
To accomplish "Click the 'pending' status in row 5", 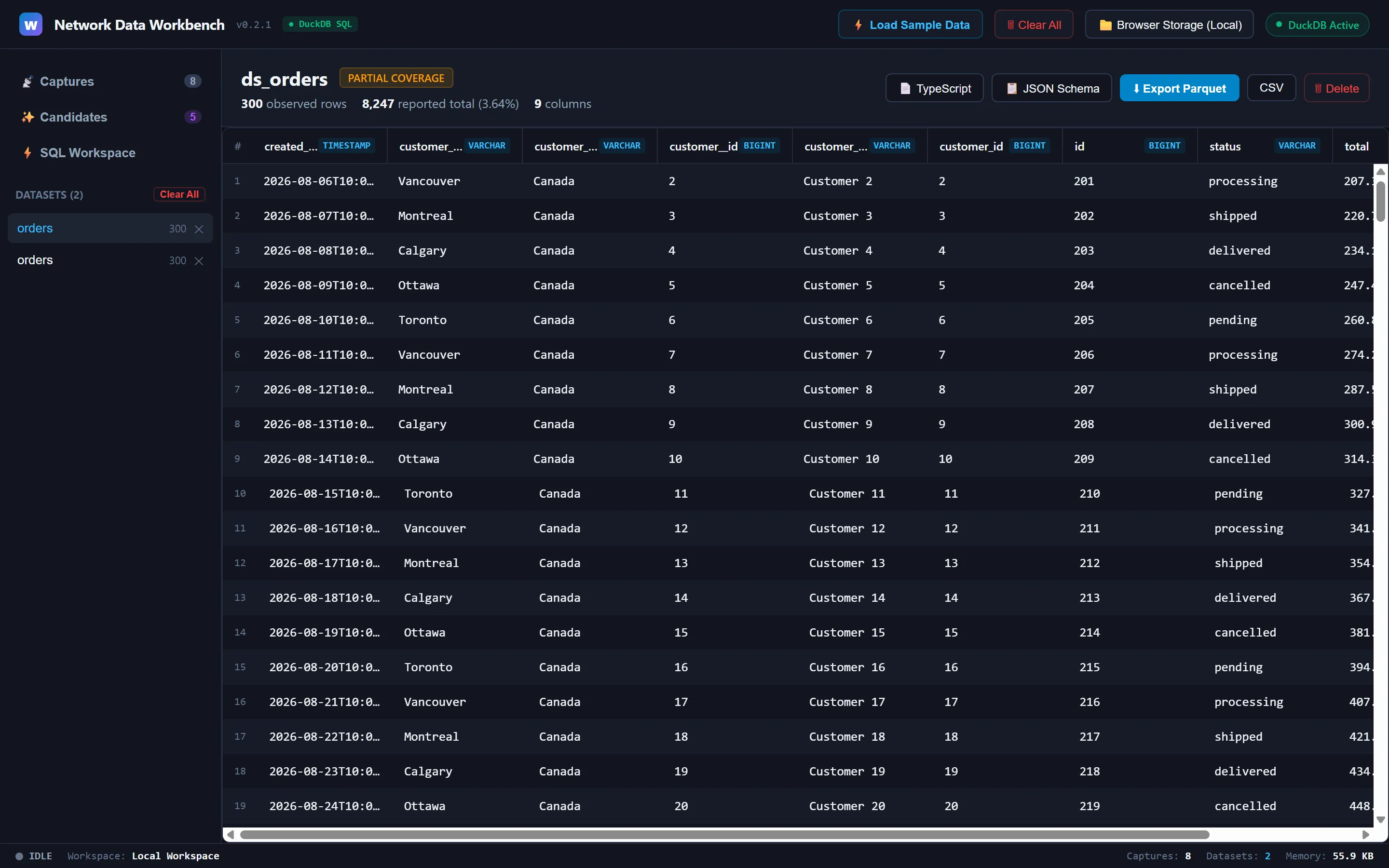I will point(1232,320).
